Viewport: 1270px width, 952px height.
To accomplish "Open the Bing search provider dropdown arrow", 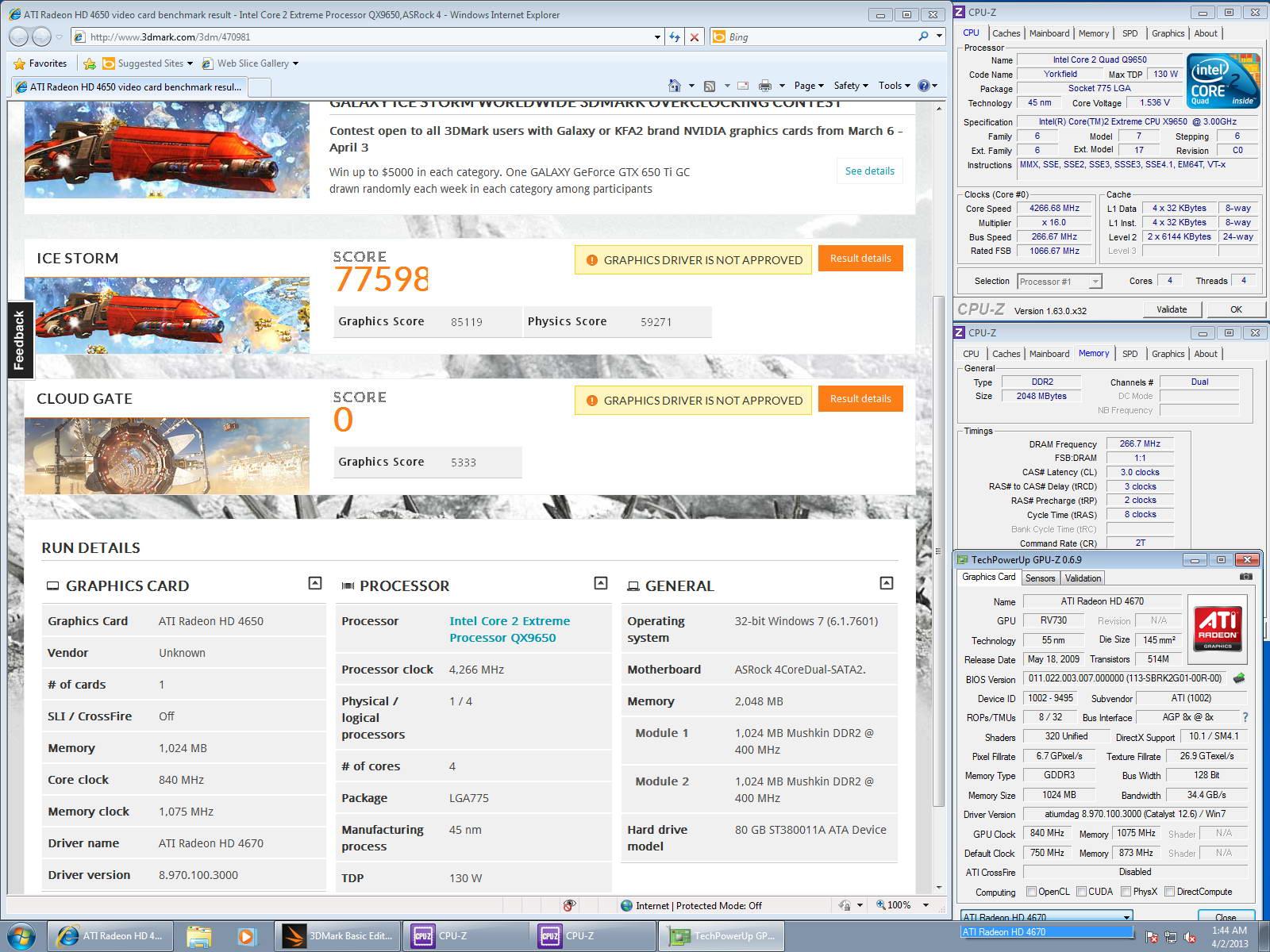I will (x=939, y=36).
